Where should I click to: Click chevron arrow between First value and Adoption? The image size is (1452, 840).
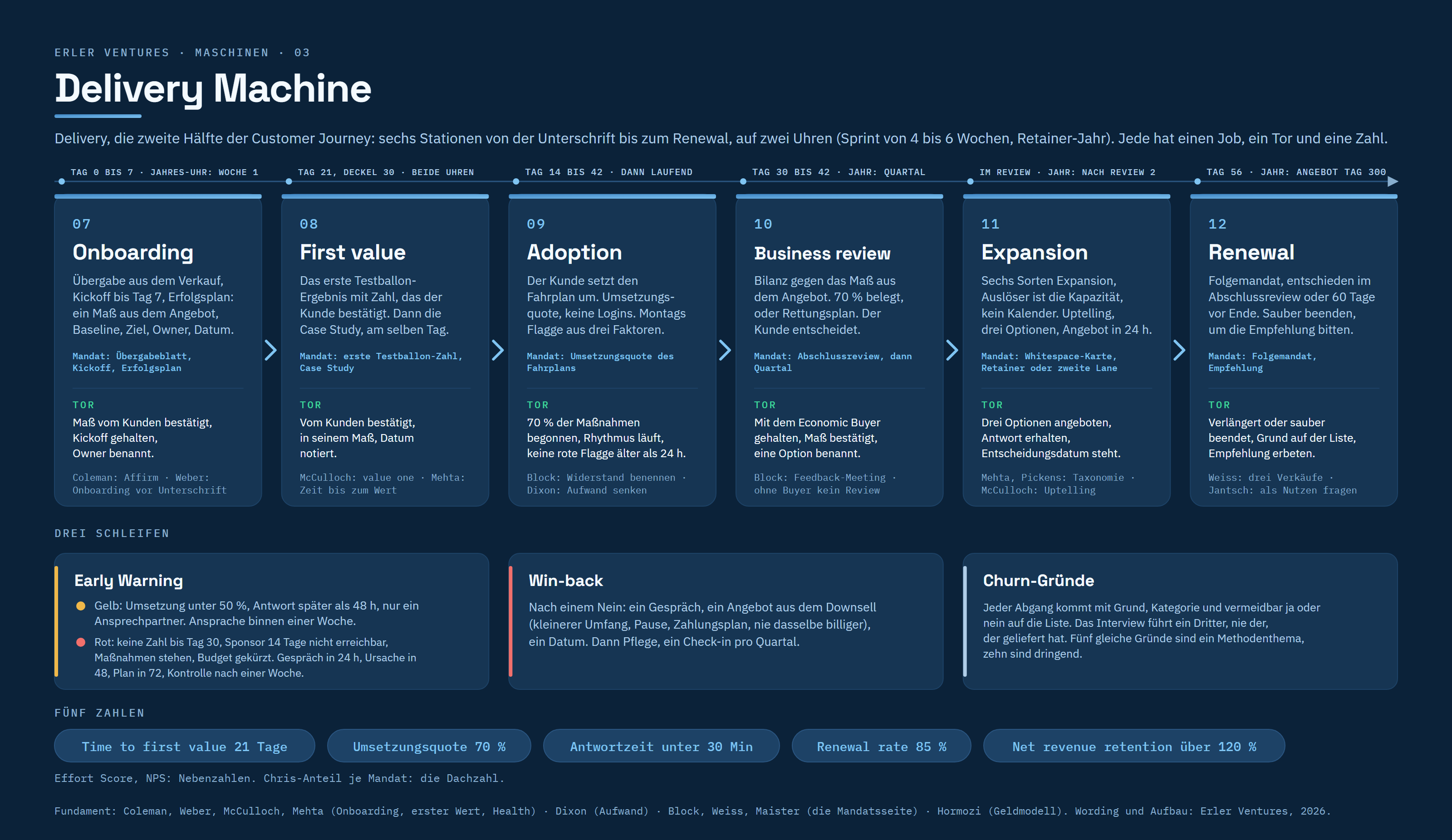click(498, 350)
